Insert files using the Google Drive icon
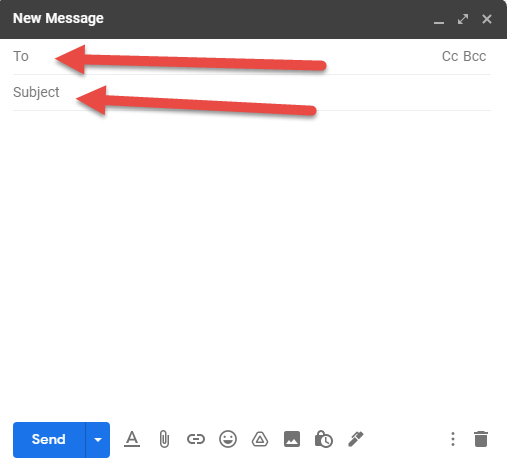The height and width of the screenshot is (468, 507). [x=260, y=439]
